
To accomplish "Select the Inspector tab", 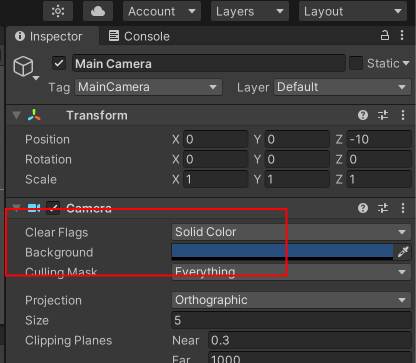I will coord(49,36).
